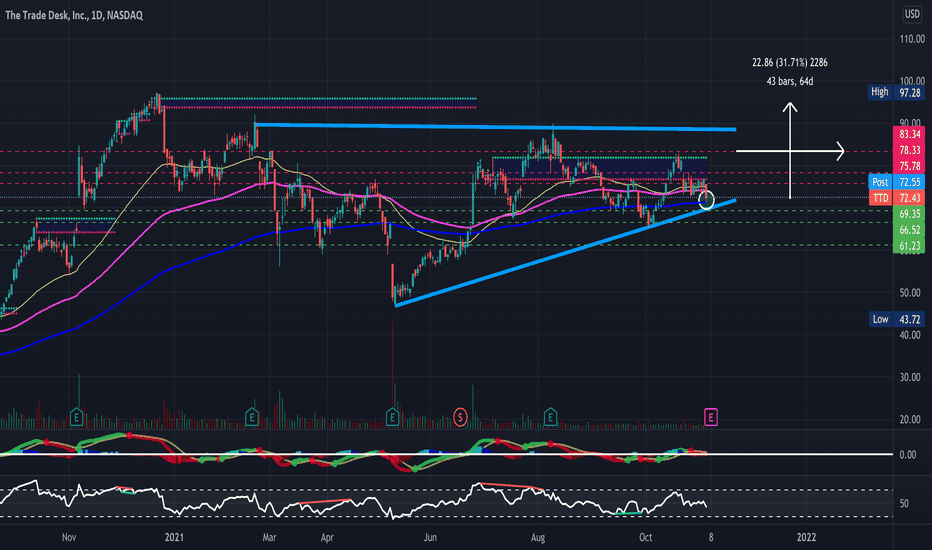Click the '2021' time axis label
Viewport: 932px width, 550px height.
pyautogui.click(x=174, y=538)
